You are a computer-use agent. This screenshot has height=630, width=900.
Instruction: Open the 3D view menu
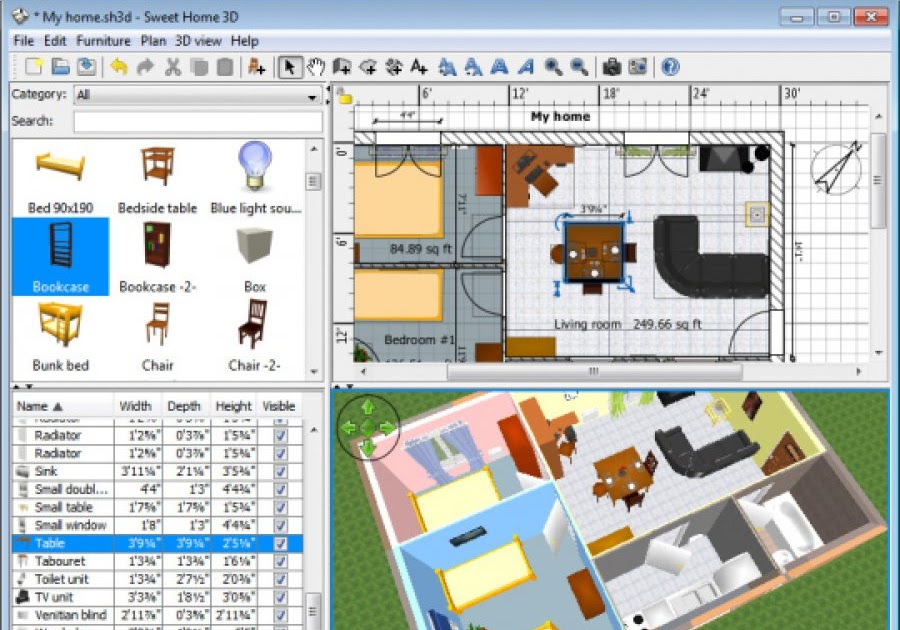click(198, 41)
